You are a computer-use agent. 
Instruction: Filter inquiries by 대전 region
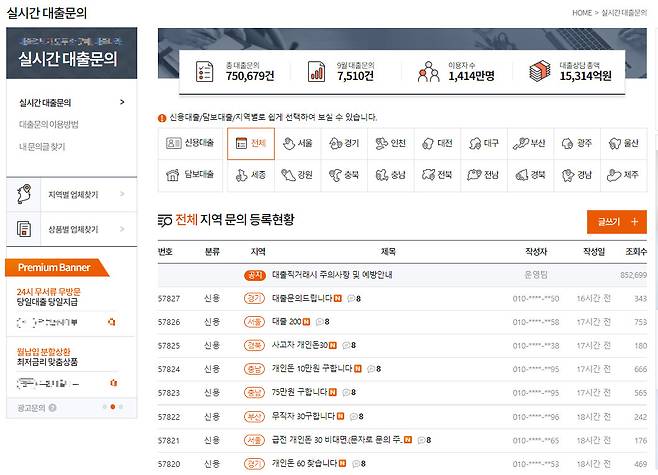437,144
